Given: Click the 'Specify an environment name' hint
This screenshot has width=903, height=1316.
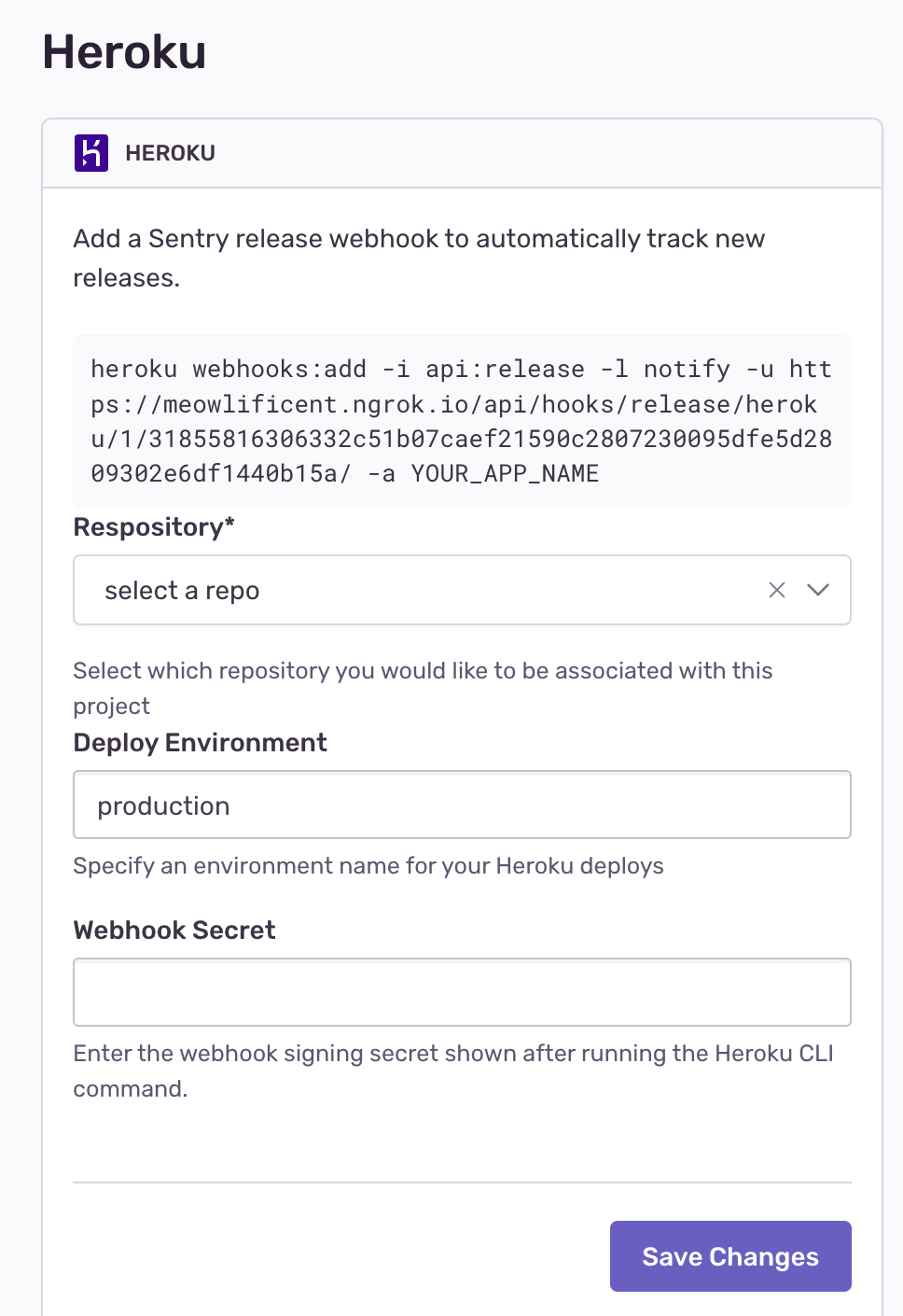Looking at the screenshot, I should coord(368,866).
